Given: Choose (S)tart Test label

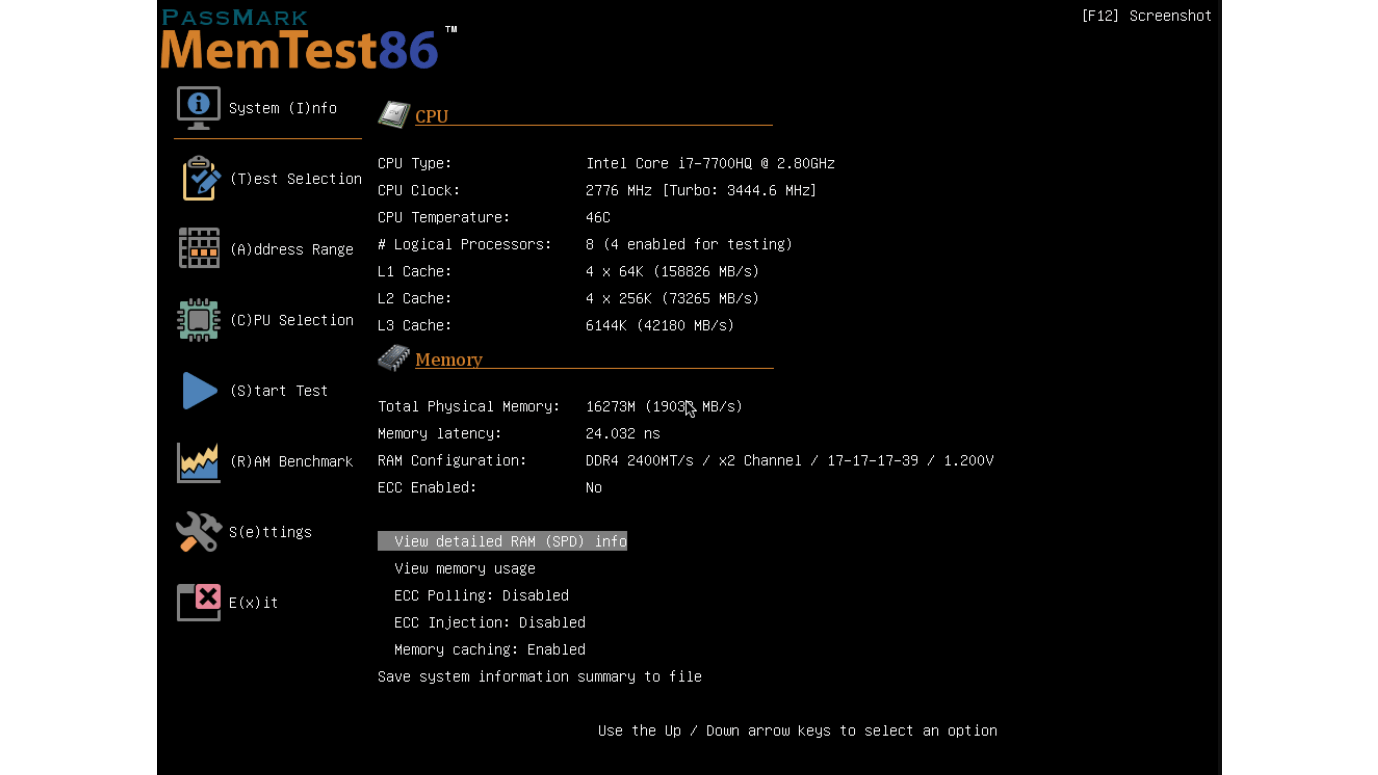Looking at the screenshot, I should point(279,391).
